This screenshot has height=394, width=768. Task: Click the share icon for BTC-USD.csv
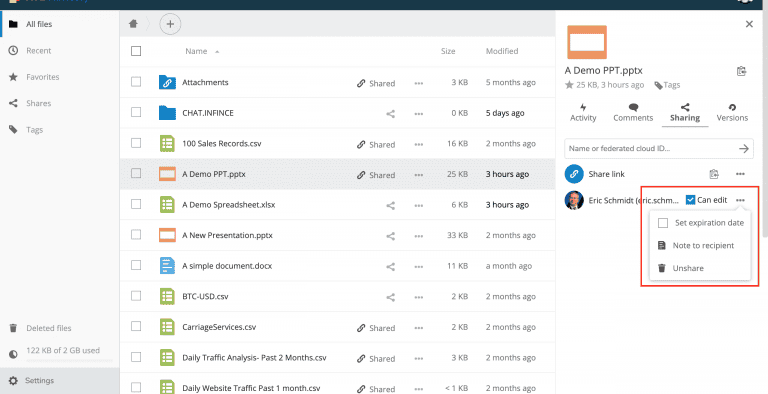390,297
